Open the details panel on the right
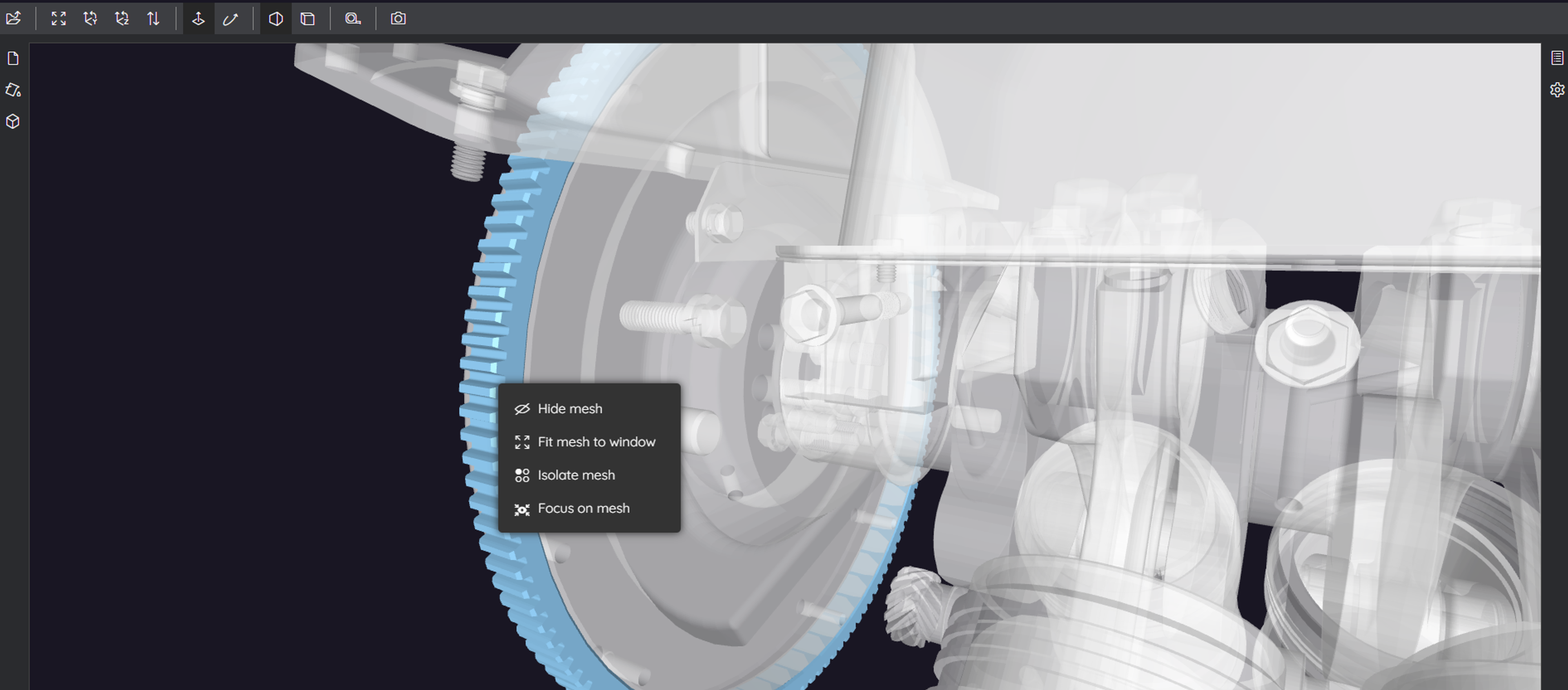The image size is (1568, 690). point(1557,58)
